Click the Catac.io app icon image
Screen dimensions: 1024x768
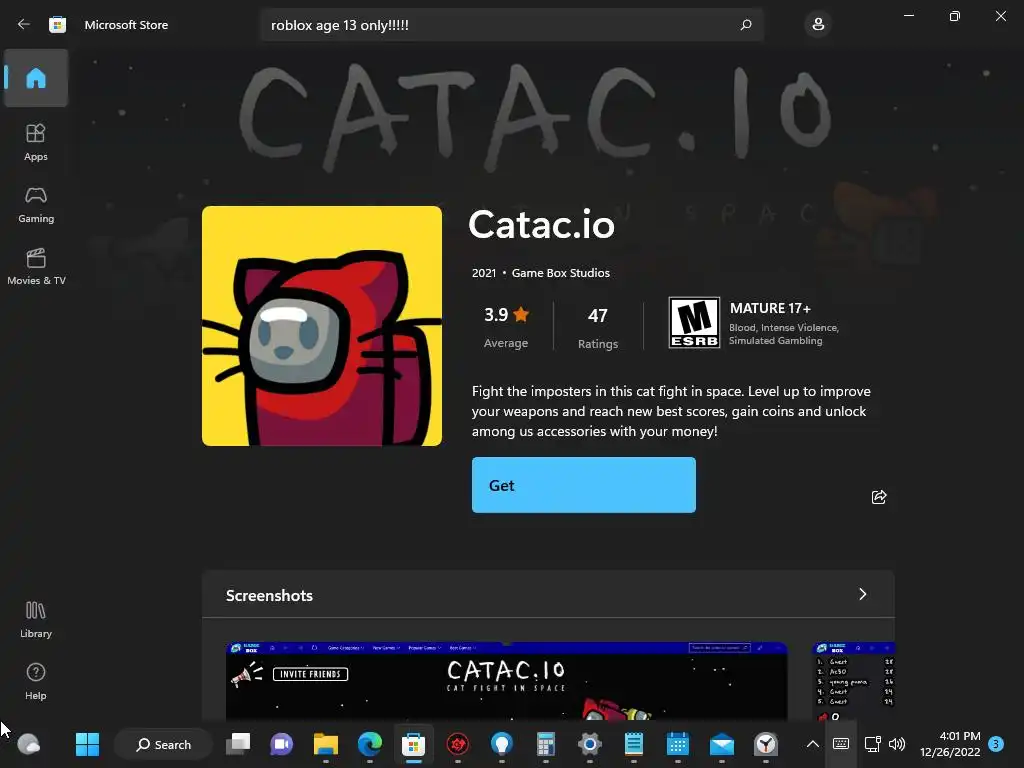tap(322, 326)
